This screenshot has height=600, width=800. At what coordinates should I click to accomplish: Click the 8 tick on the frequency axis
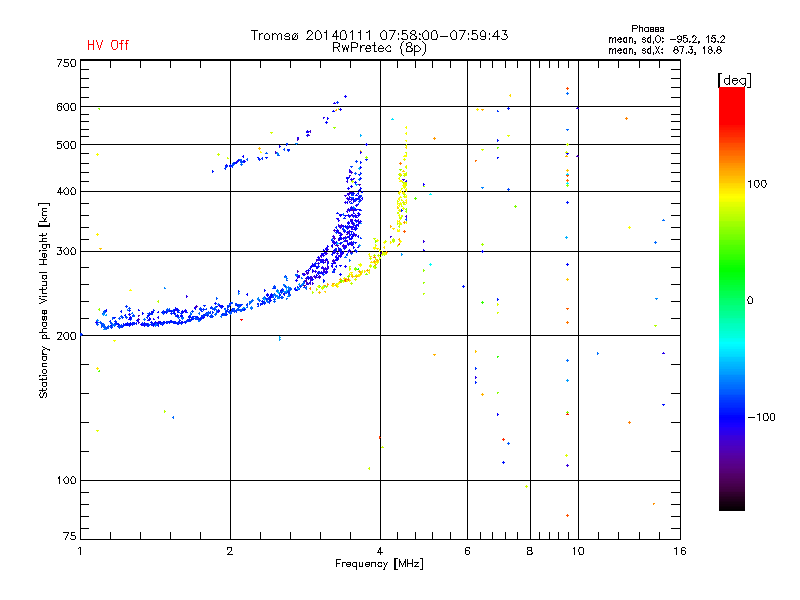point(530,552)
